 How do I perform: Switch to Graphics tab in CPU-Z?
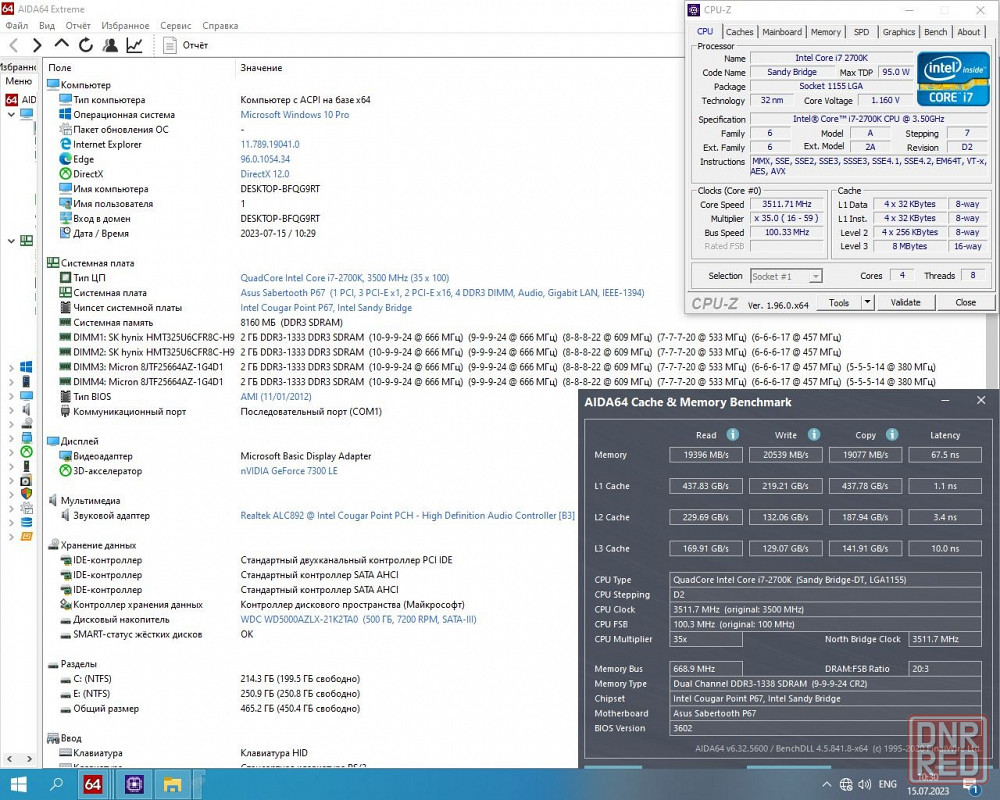pos(899,32)
